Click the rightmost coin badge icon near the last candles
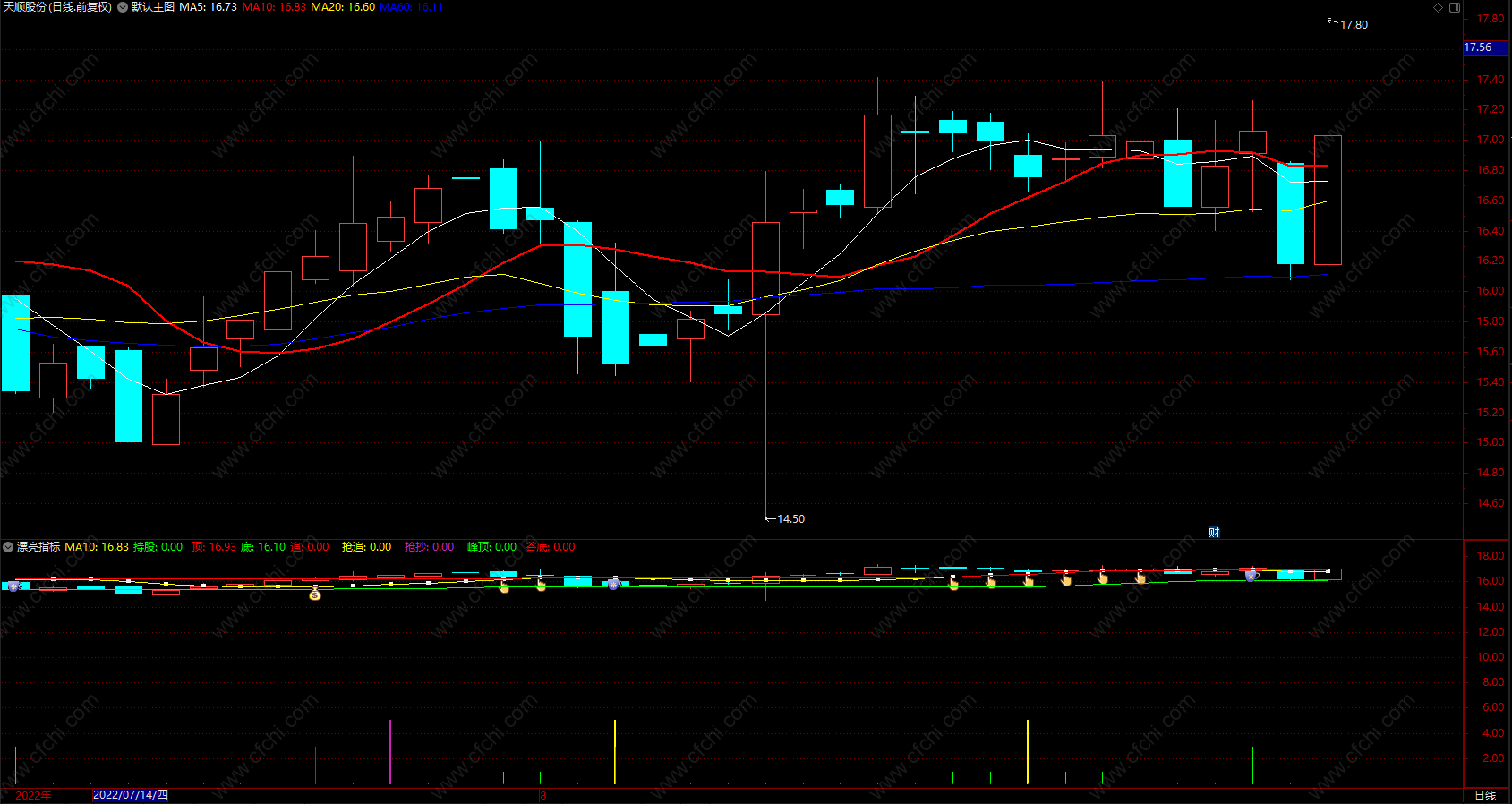 tap(1251, 576)
